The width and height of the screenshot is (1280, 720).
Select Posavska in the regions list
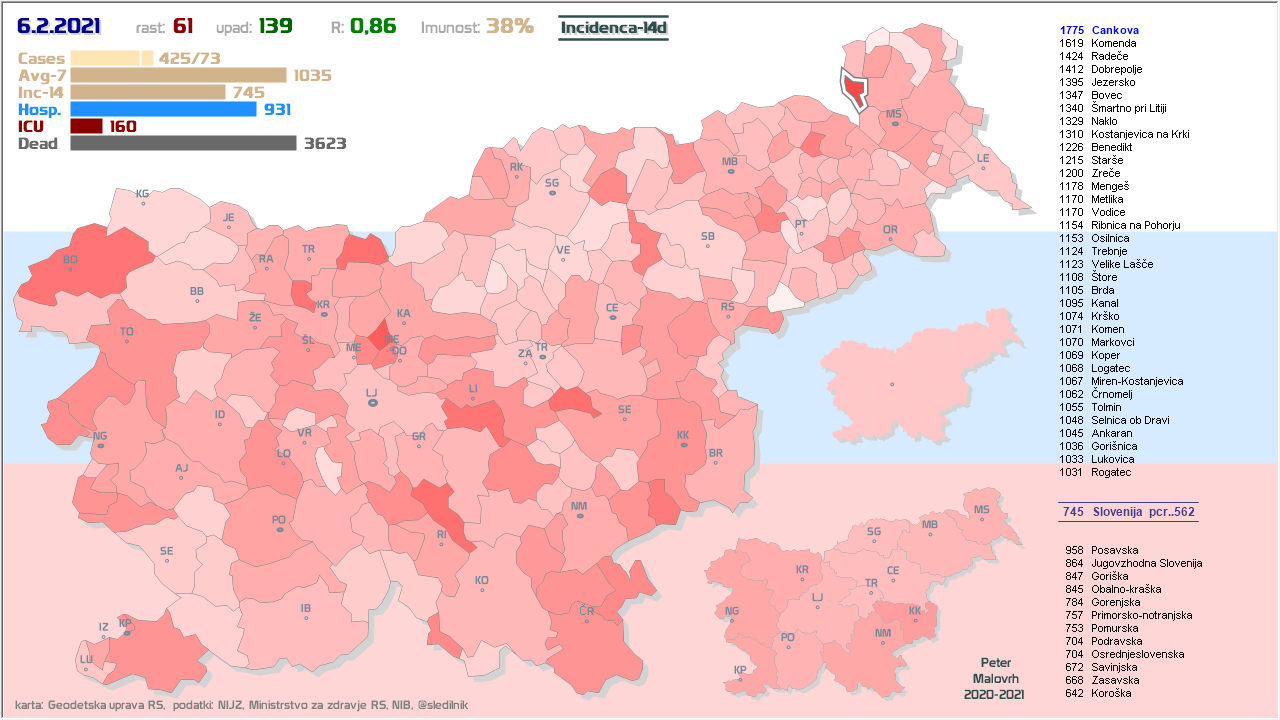[1114, 550]
